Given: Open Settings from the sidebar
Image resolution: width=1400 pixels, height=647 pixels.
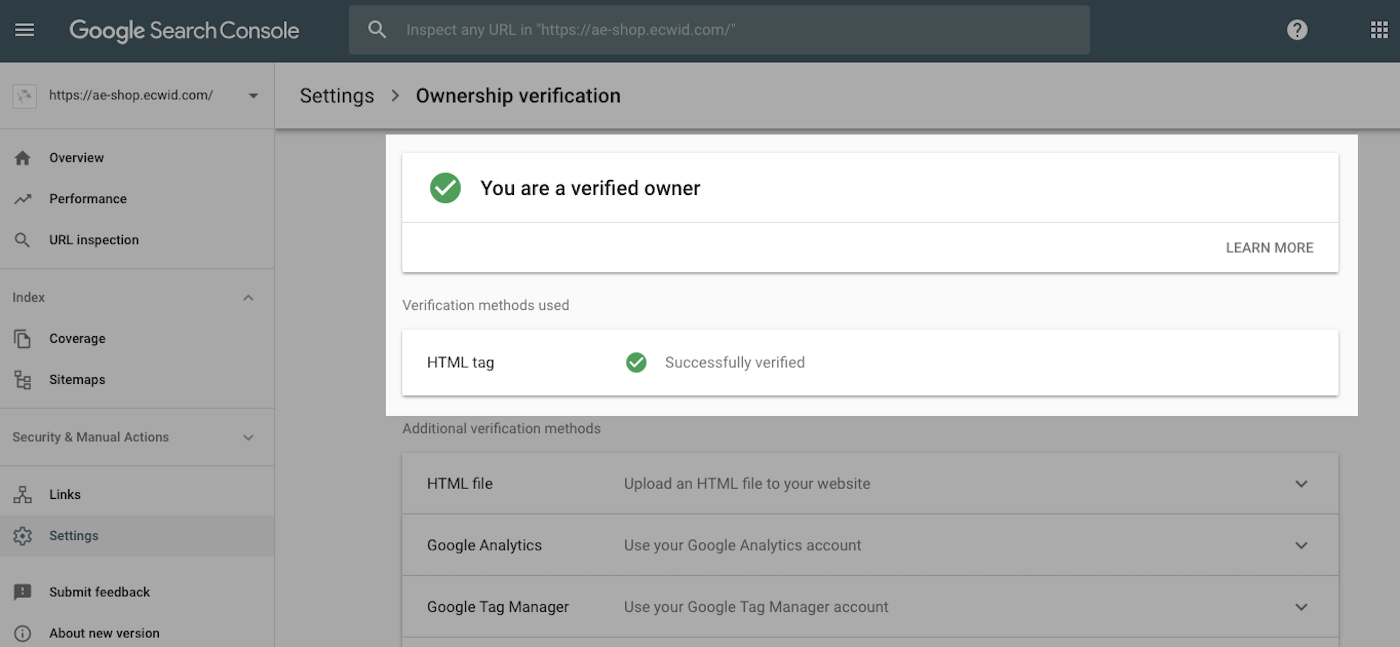Looking at the screenshot, I should pyautogui.click(x=73, y=535).
